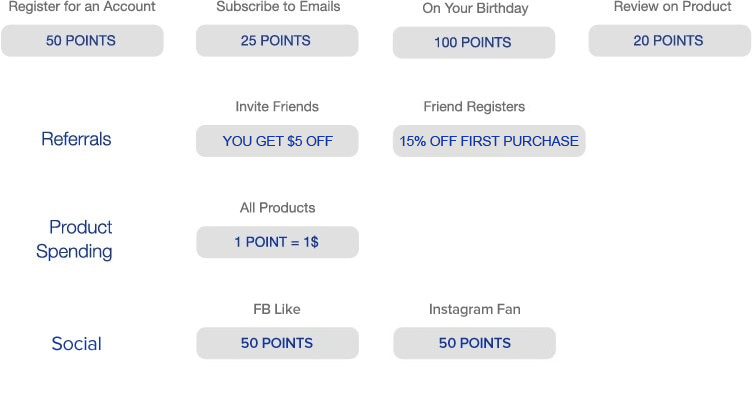
Task: Click the 50 POINTS button under Register for an Account
Action: coord(81,41)
